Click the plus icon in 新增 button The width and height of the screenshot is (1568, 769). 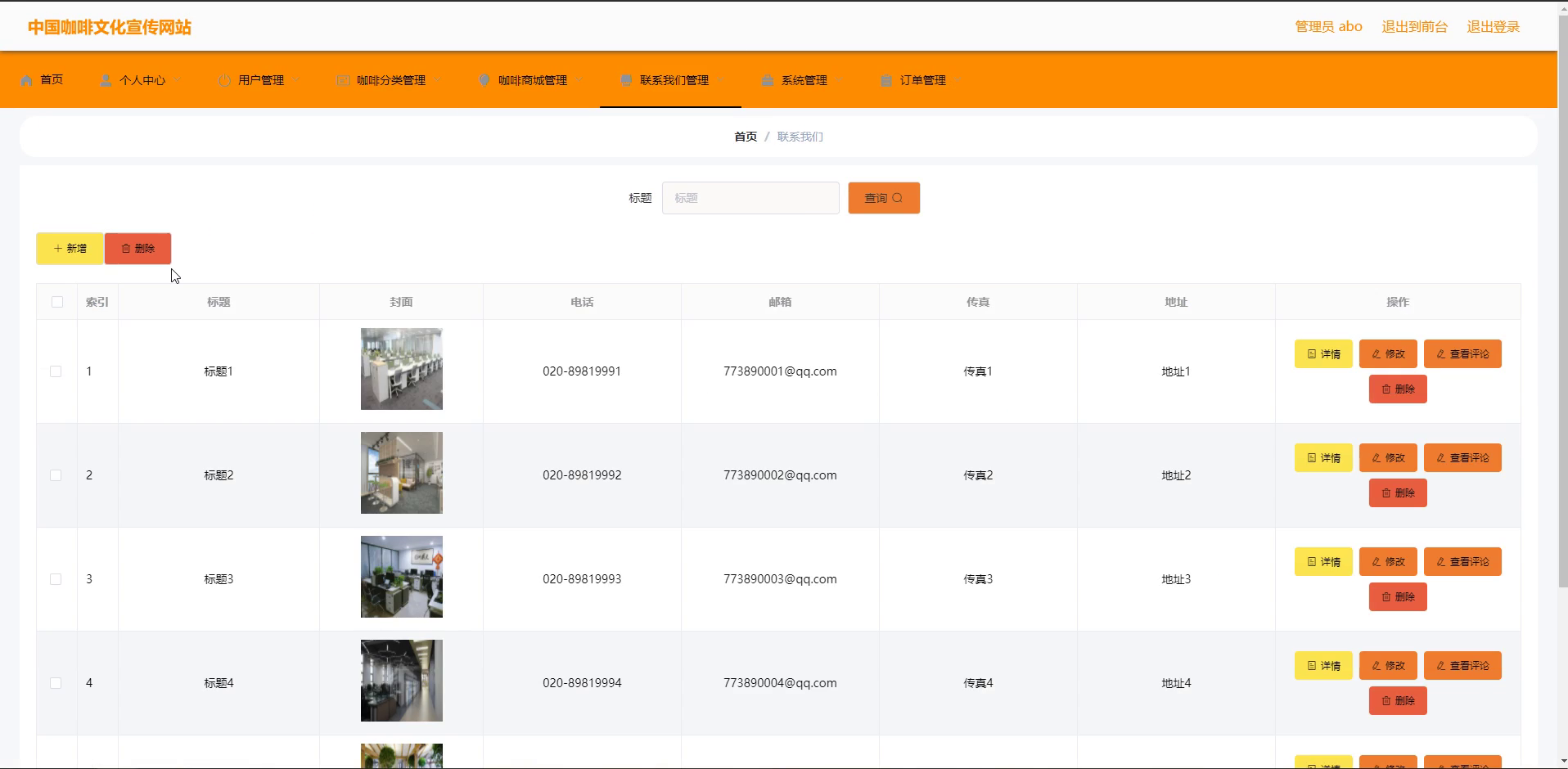58,249
